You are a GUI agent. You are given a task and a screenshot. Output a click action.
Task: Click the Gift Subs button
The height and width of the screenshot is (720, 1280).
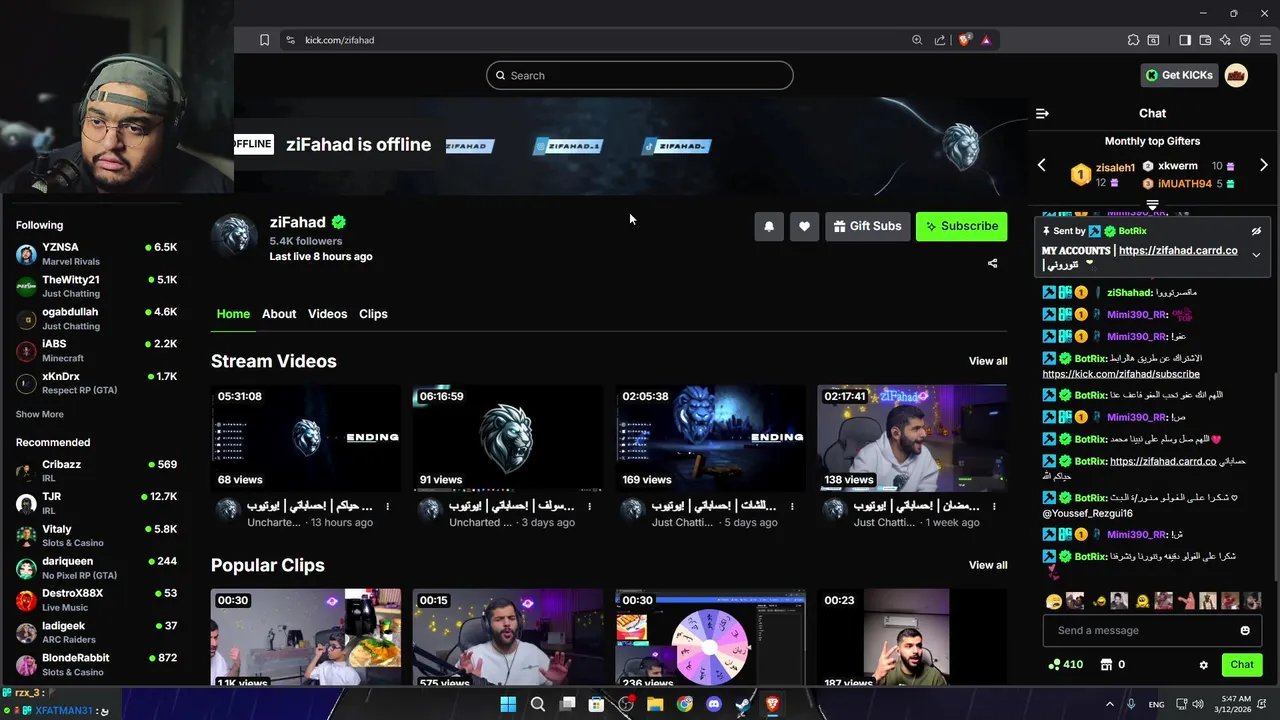[867, 226]
